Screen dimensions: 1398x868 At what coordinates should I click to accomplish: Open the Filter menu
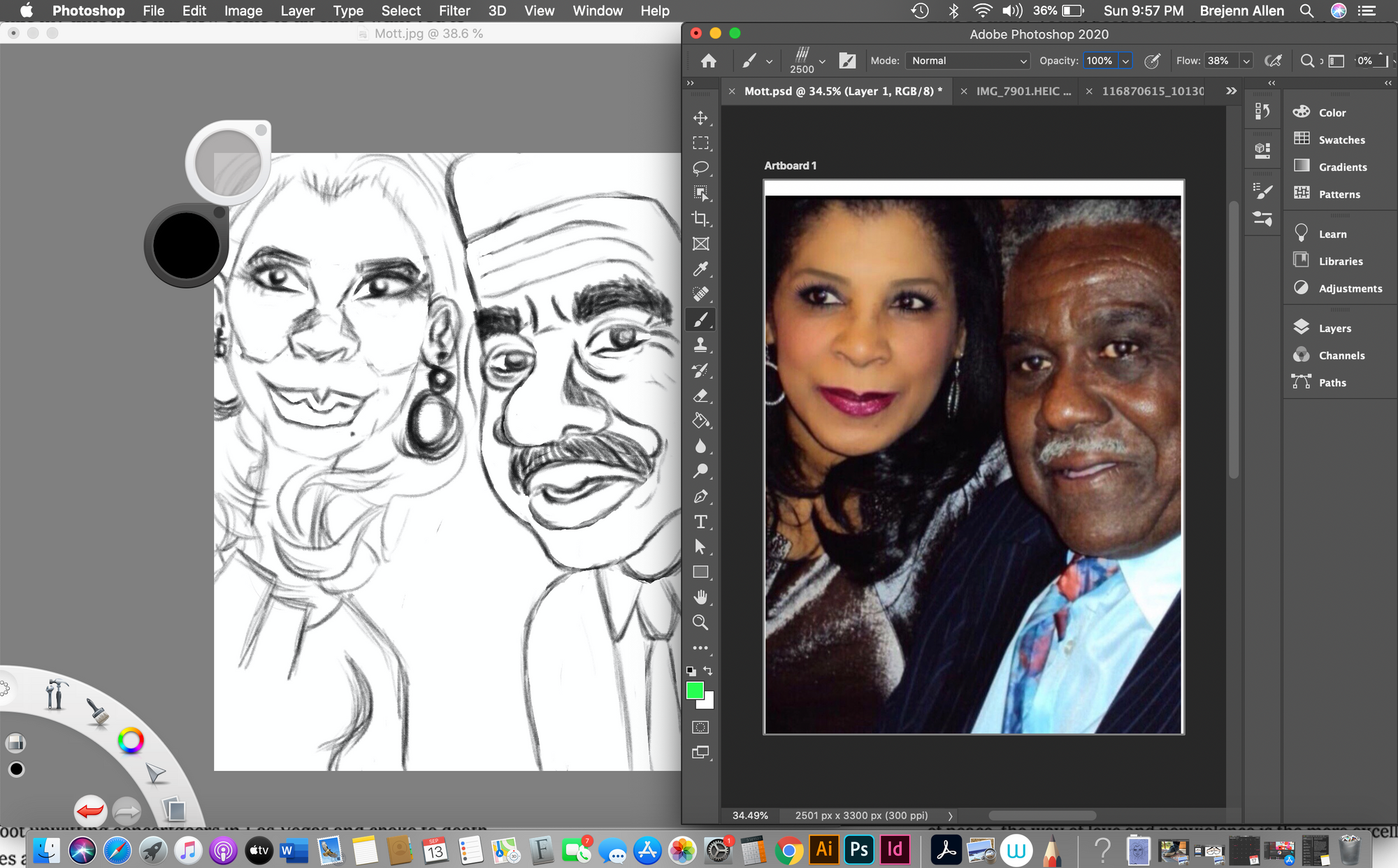[454, 10]
